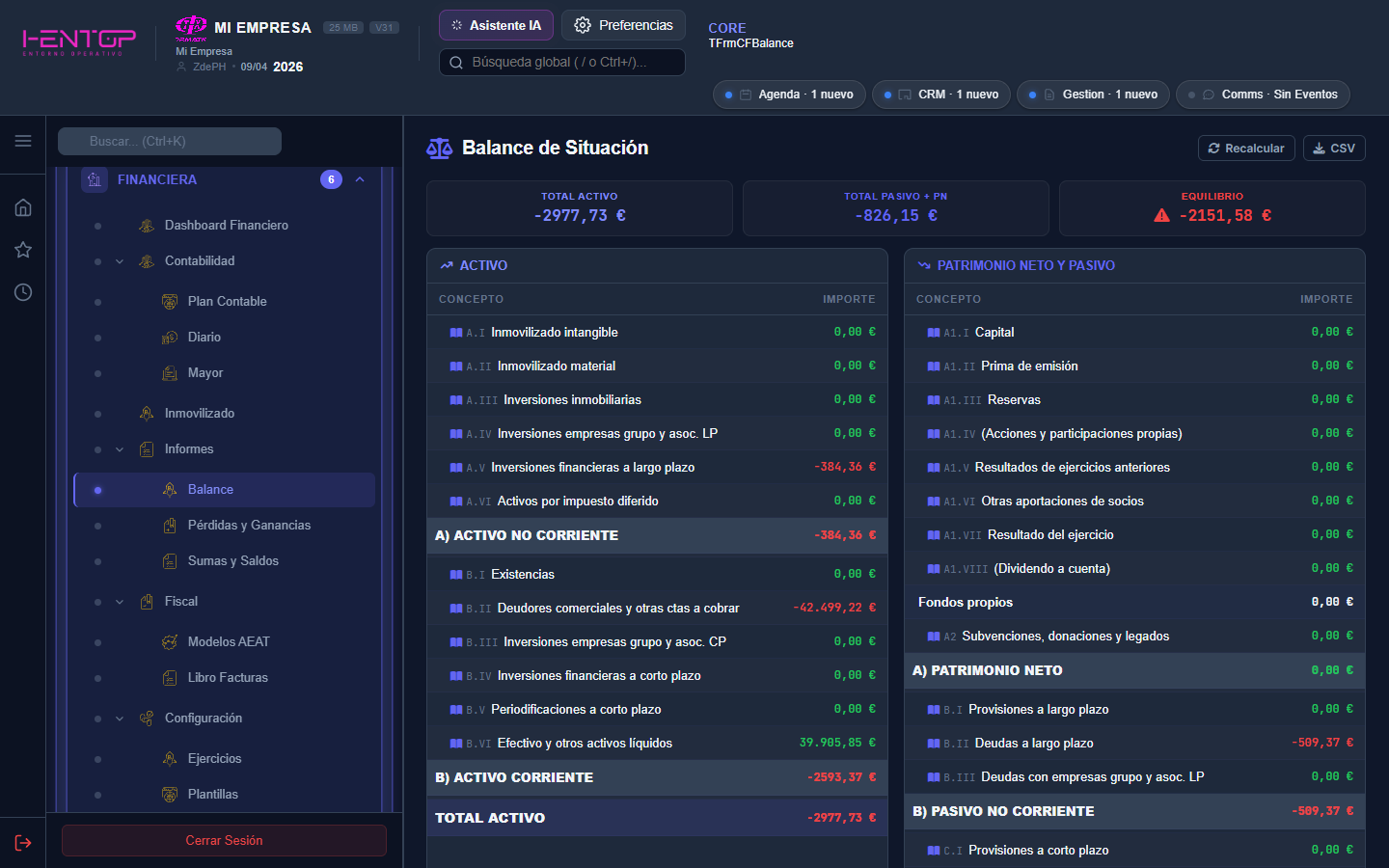Click the home icon in left rail

pyautogui.click(x=23, y=207)
